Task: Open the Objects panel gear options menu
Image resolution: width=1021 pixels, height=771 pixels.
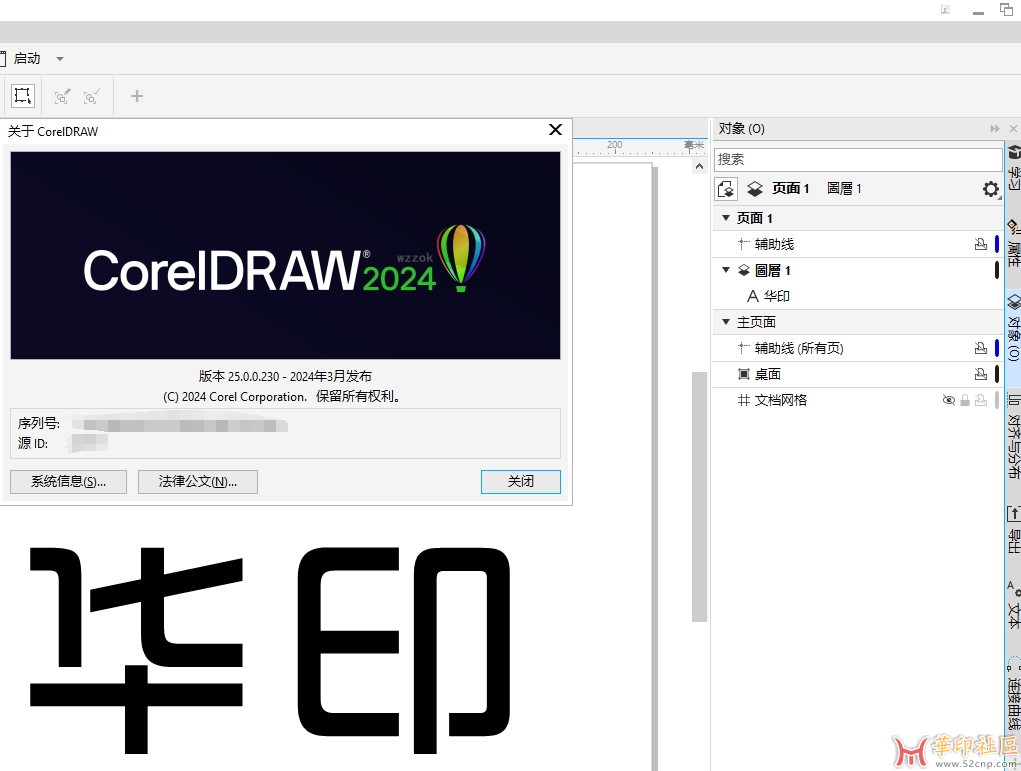Action: pos(991,189)
